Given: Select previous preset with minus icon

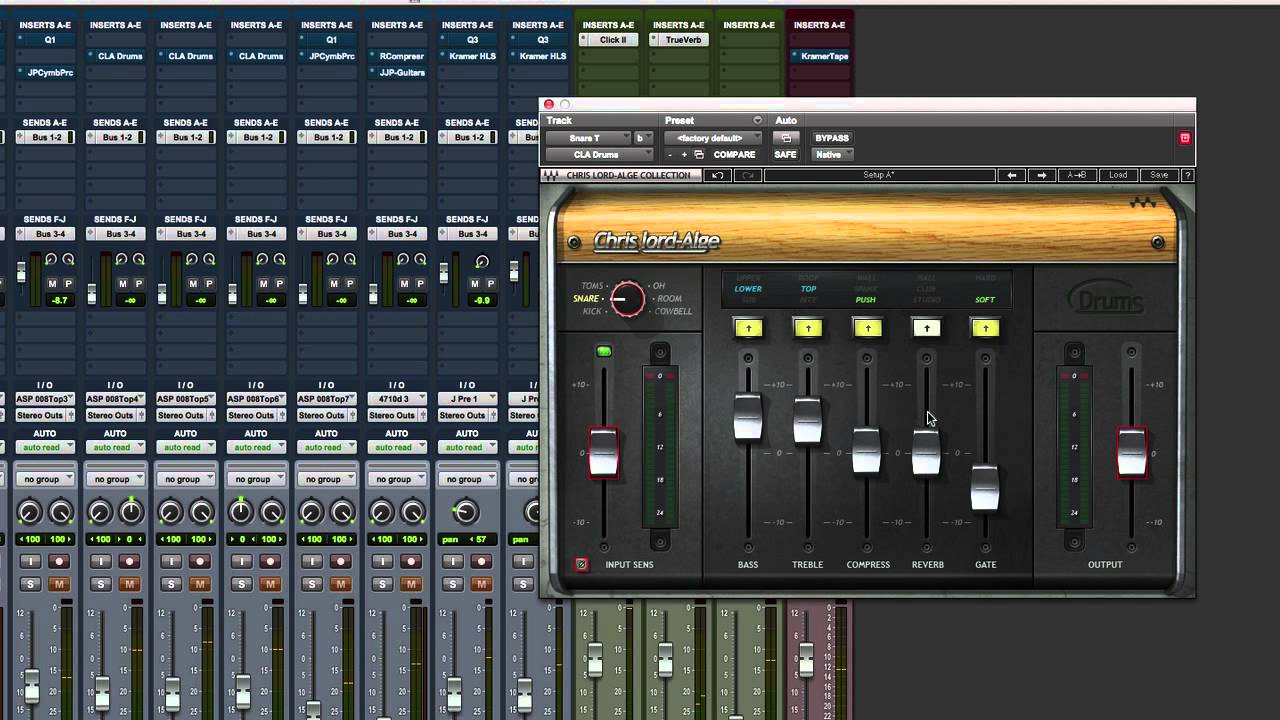Looking at the screenshot, I should coord(670,155).
